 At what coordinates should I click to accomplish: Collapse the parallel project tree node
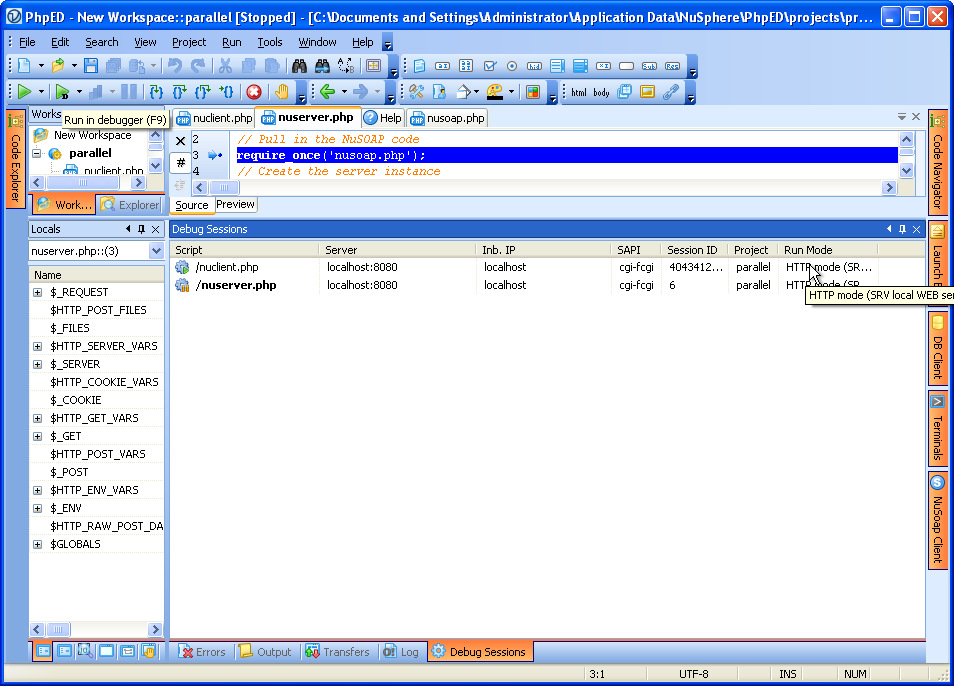click(x=37, y=154)
